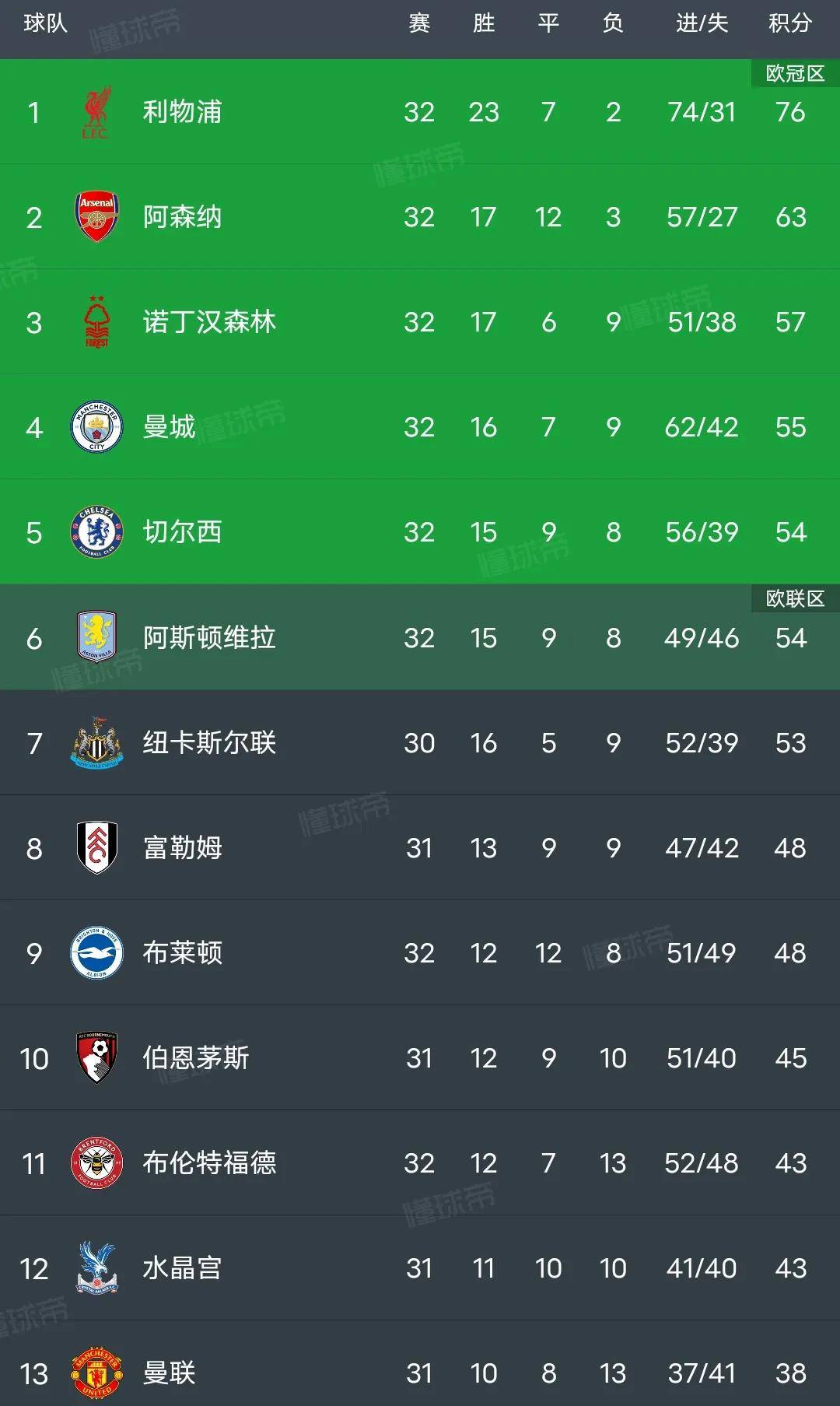Click the Manchester United badge
840x1406 pixels.
96,1373
